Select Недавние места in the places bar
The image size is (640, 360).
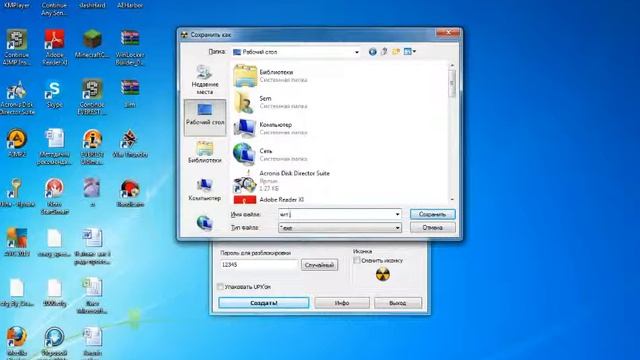tap(205, 80)
